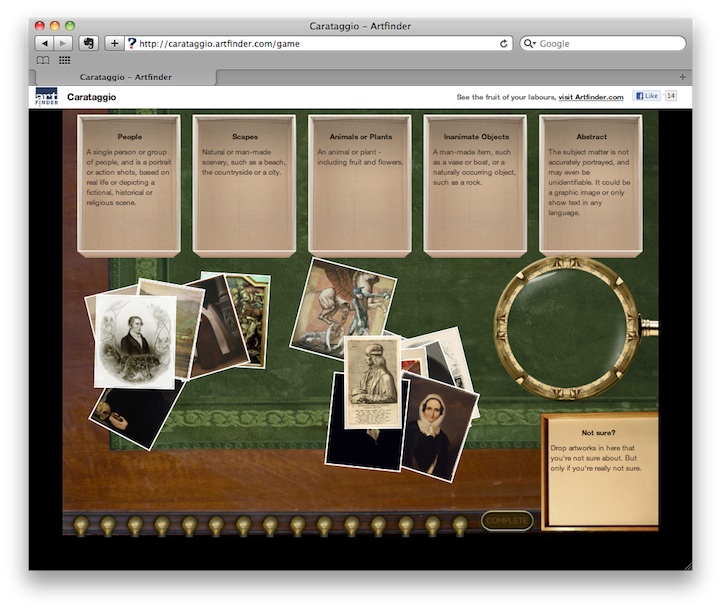Viewport: 721px width, 610px height.
Task: Select the Abstract category box
Action: (x=591, y=185)
